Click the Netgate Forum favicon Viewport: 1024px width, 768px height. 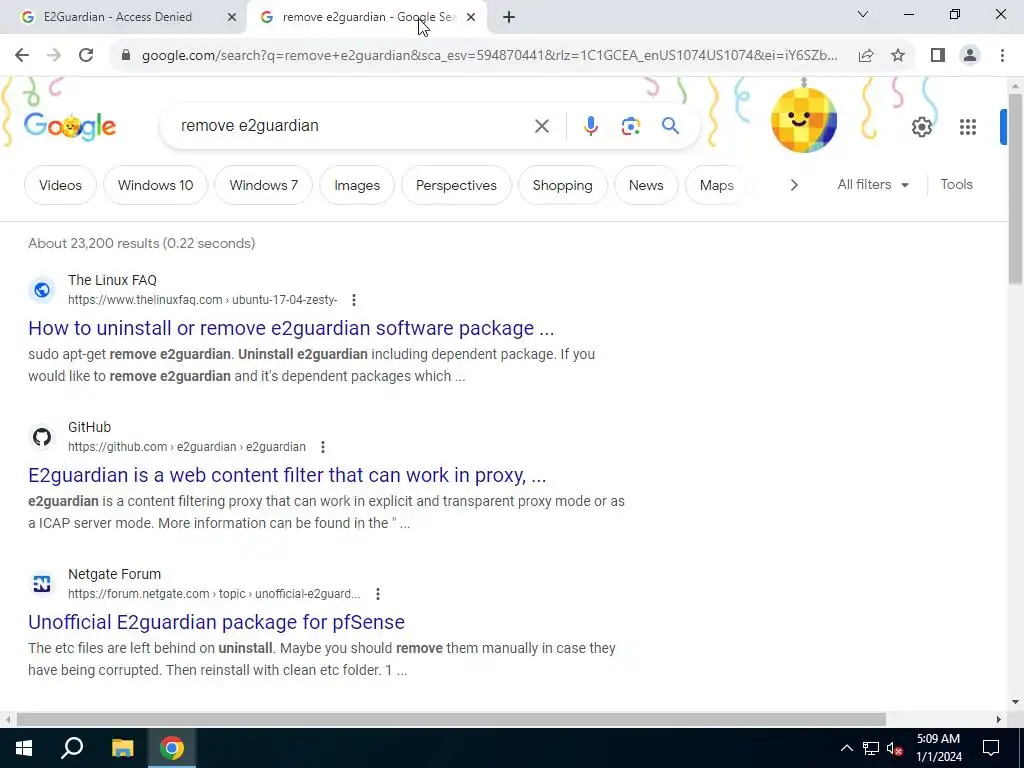[42, 583]
